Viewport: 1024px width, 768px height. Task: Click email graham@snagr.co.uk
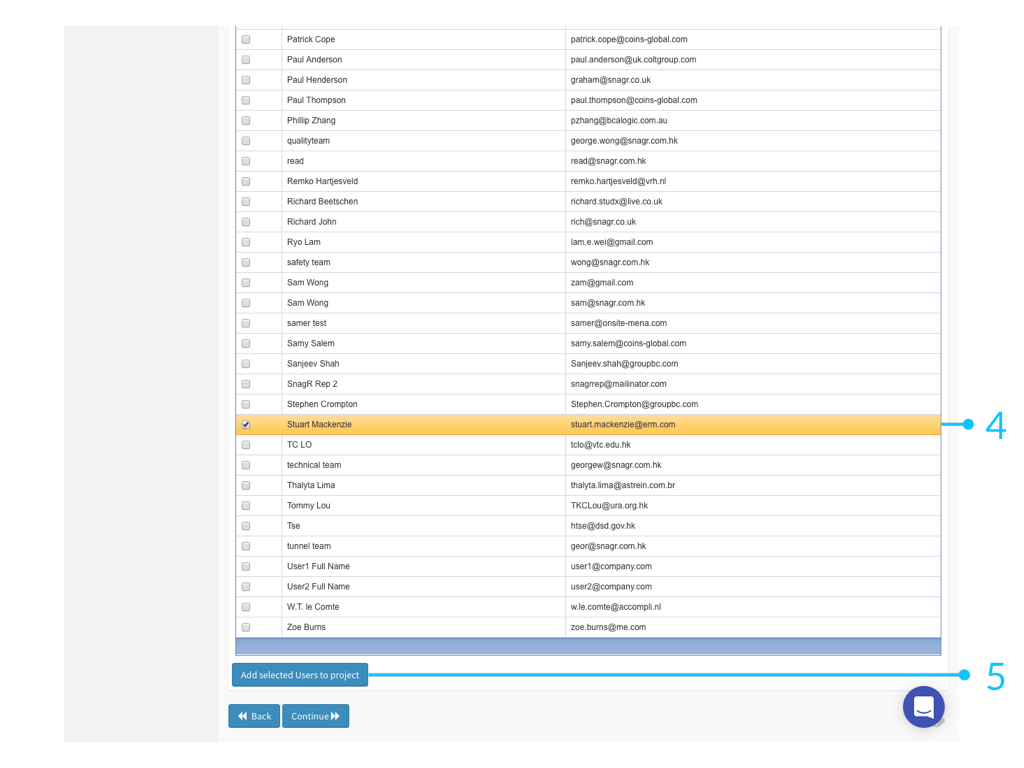tap(611, 80)
